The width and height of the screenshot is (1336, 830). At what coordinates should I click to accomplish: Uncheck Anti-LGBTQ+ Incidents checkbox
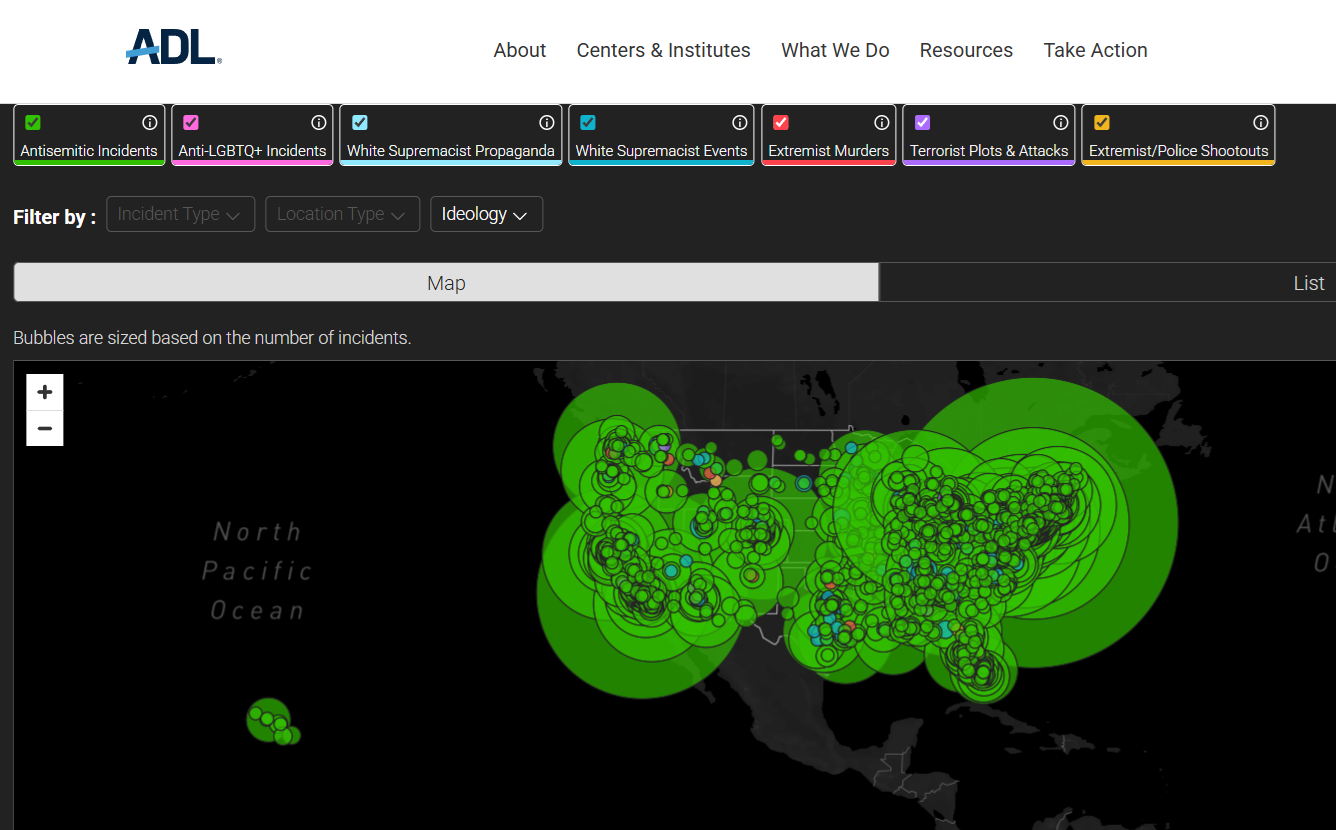click(x=191, y=123)
